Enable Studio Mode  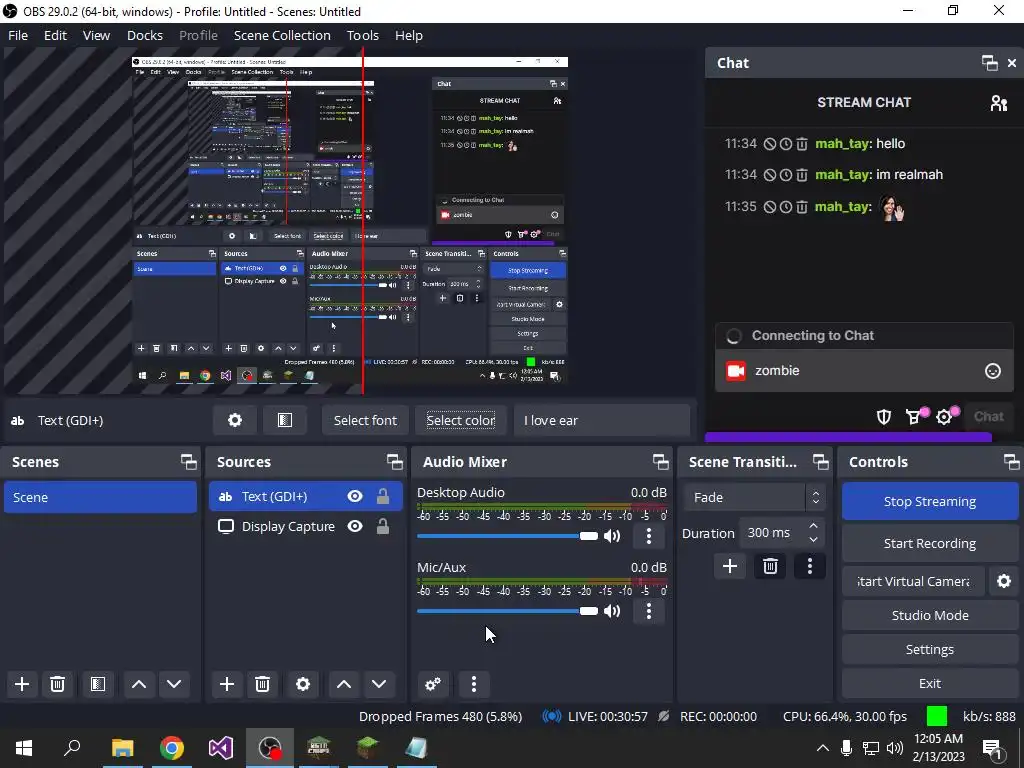click(x=930, y=615)
